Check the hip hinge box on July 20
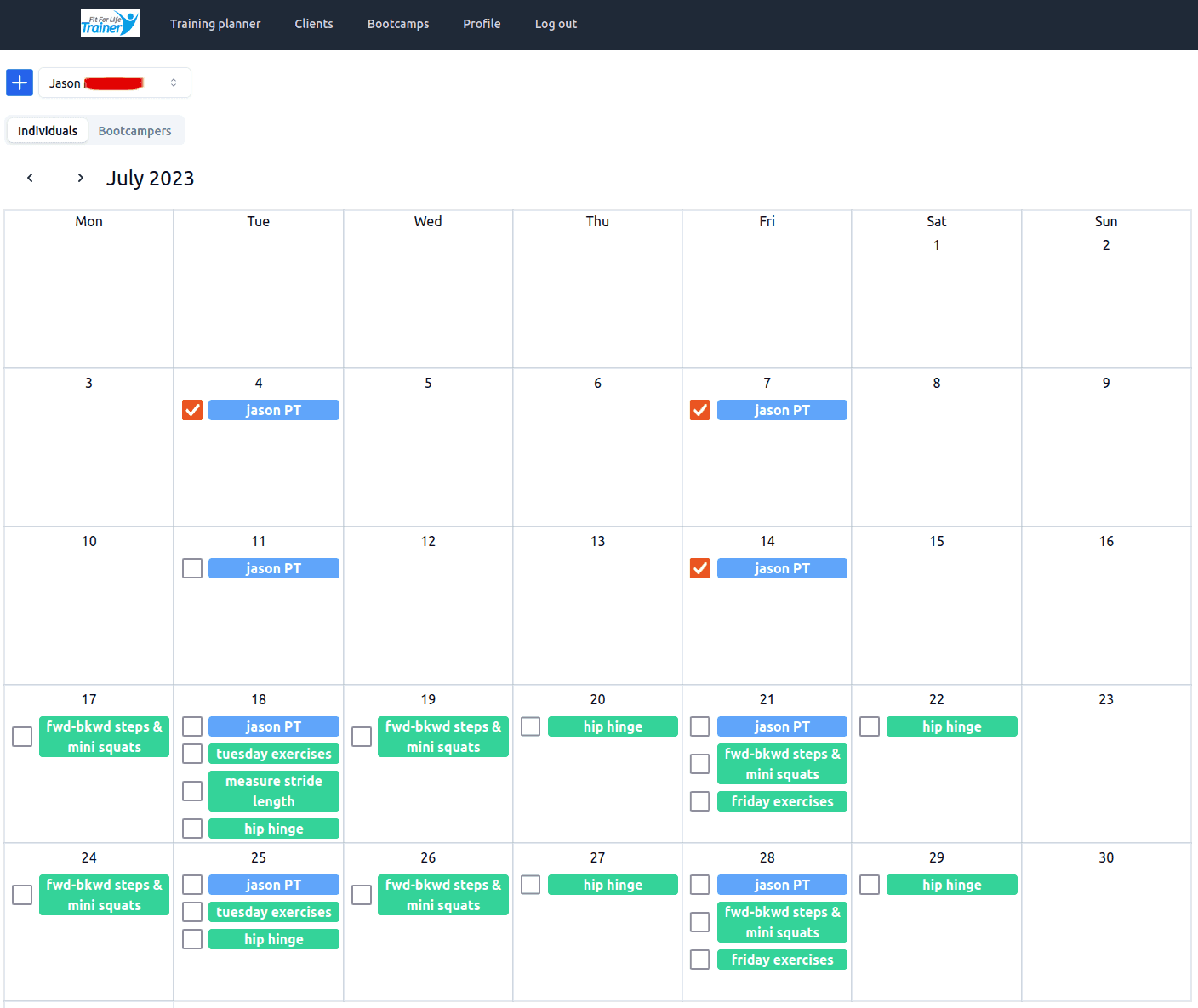Viewport: 1198px width, 1008px height. (531, 726)
